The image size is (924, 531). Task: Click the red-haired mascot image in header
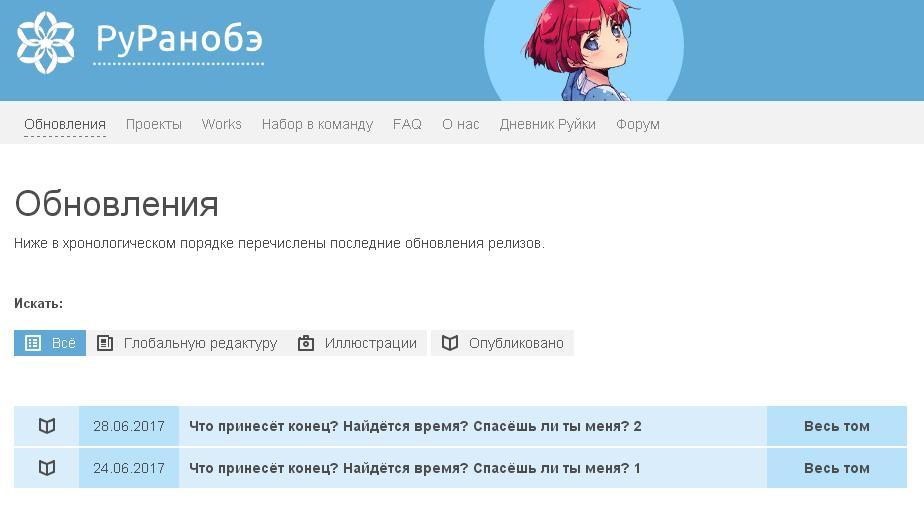click(x=583, y=50)
